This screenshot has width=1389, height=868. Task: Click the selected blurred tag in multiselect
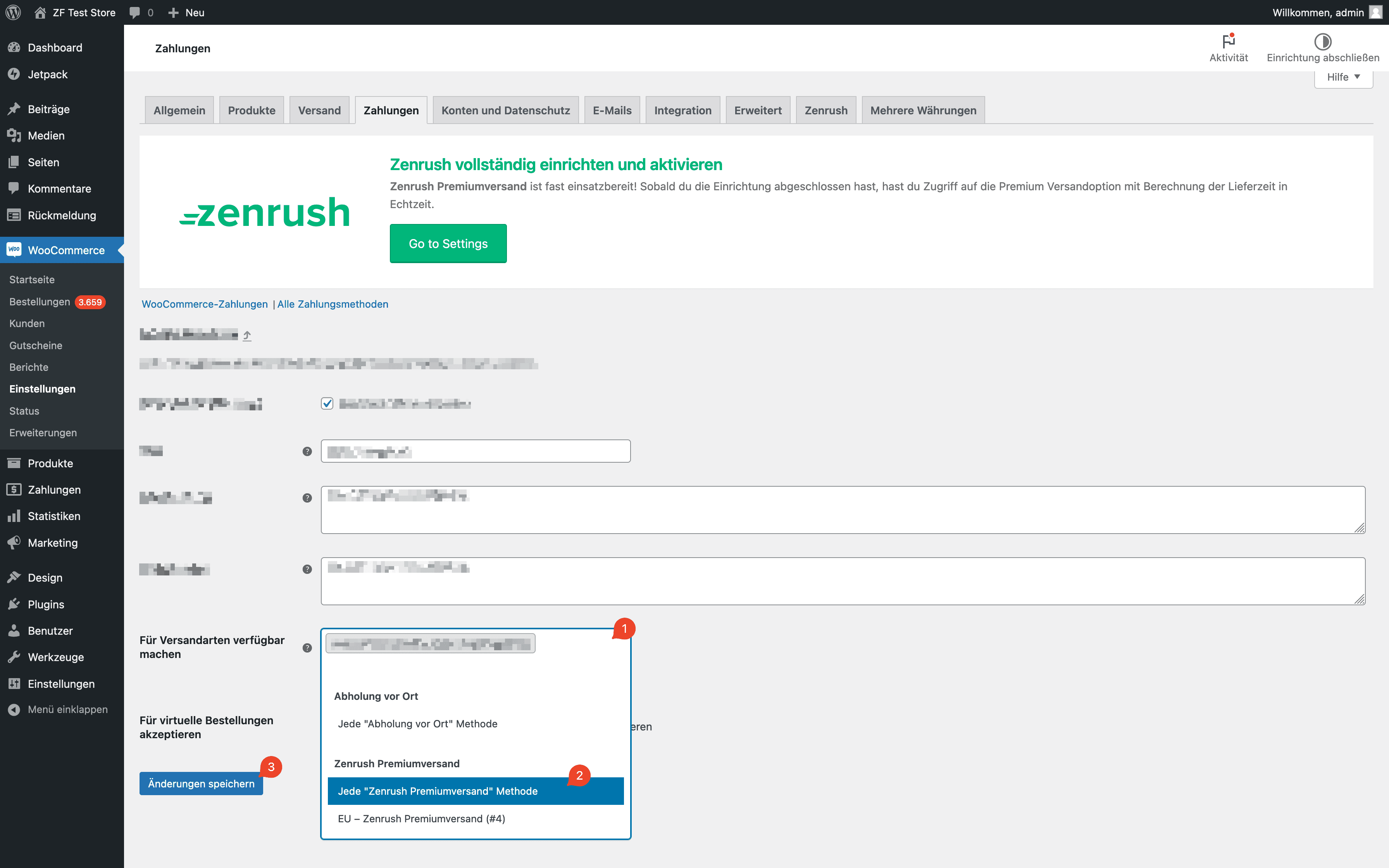(431, 644)
